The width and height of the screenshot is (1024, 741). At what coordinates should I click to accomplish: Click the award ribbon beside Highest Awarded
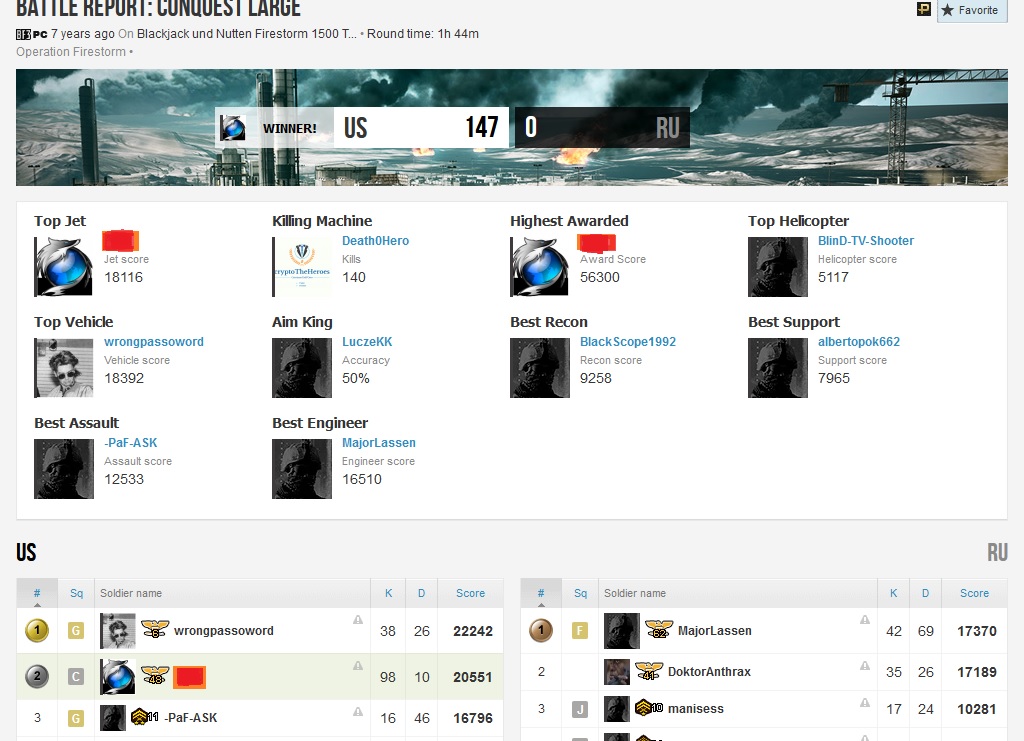pyautogui.click(x=597, y=242)
